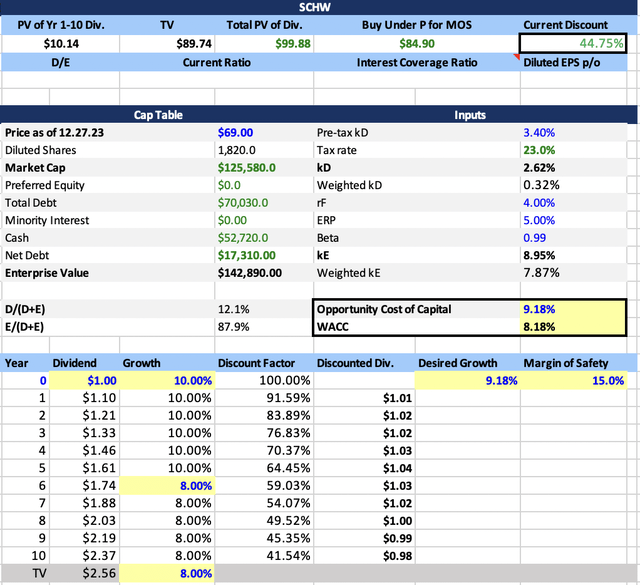Click the Beta input 0.99

[x=573, y=238]
